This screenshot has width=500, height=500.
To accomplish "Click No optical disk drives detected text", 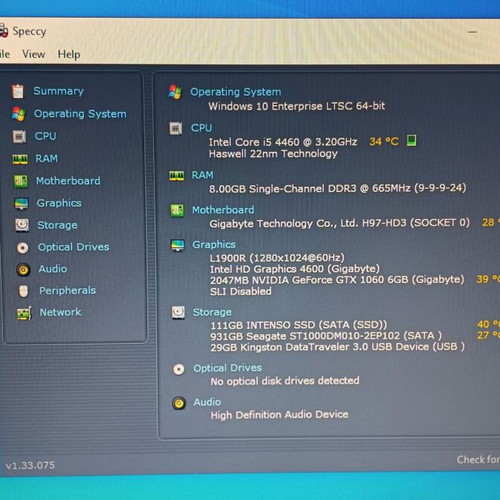I will tap(285, 381).
